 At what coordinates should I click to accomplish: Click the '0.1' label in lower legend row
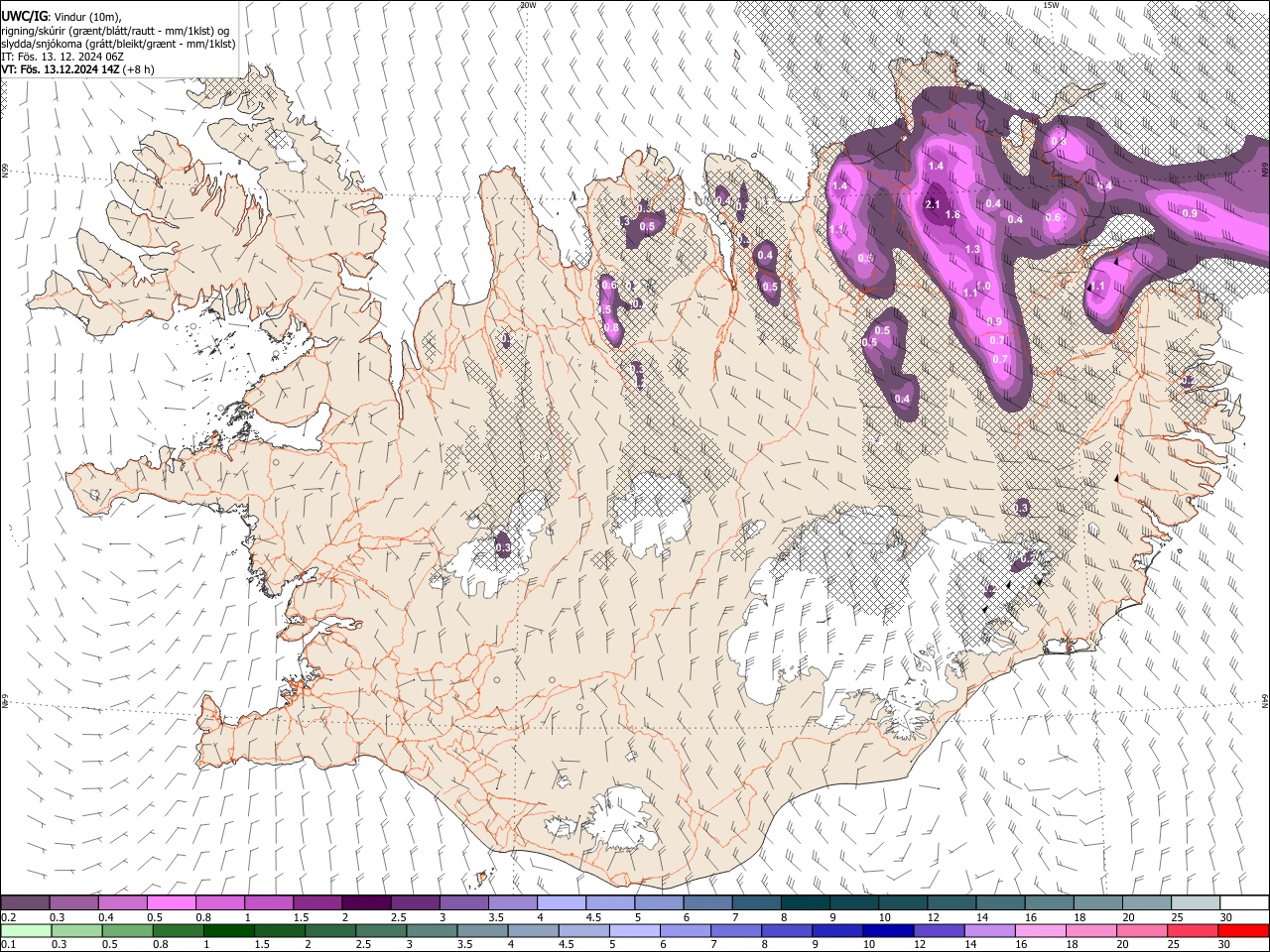pyautogui.click(x=8, y=944)
